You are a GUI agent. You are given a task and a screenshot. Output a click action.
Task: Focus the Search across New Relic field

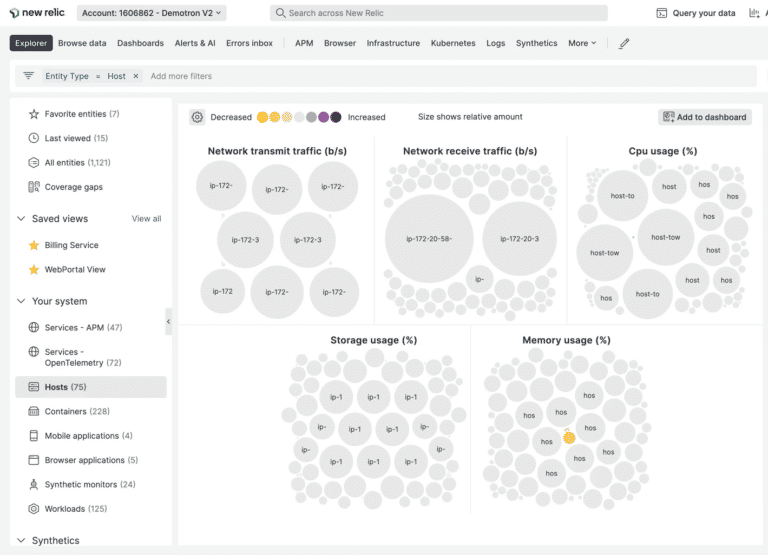pyautogui.click(x=438, y=13)
